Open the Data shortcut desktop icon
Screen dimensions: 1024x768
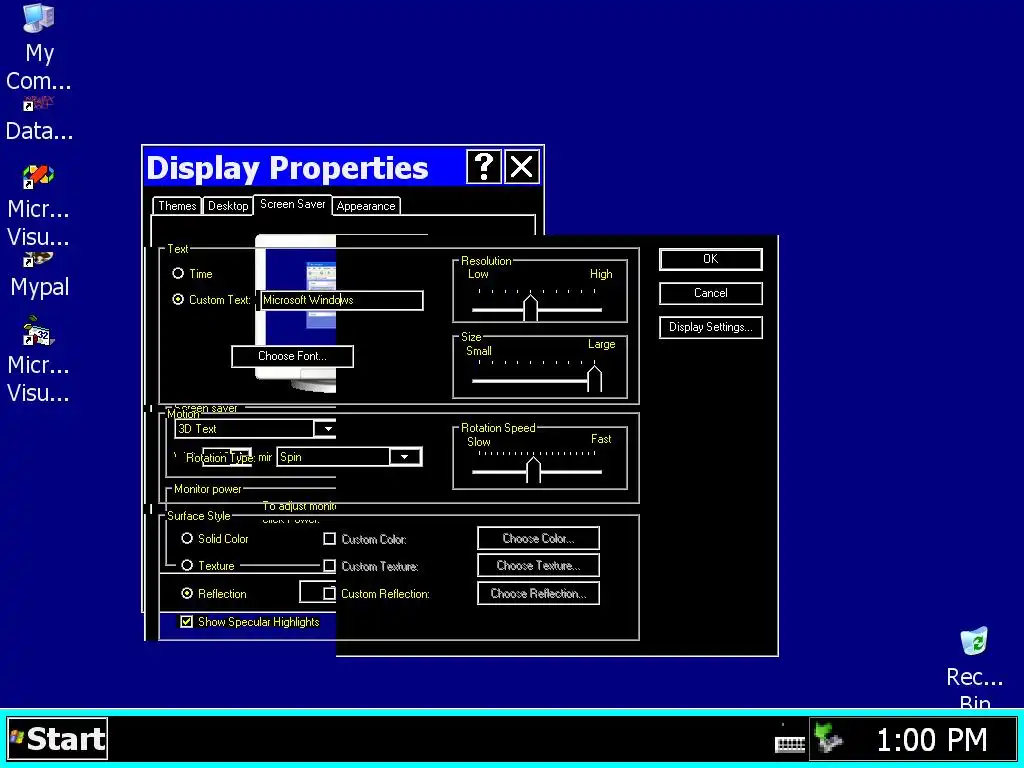pyautogui.click(x=39, y=120)
